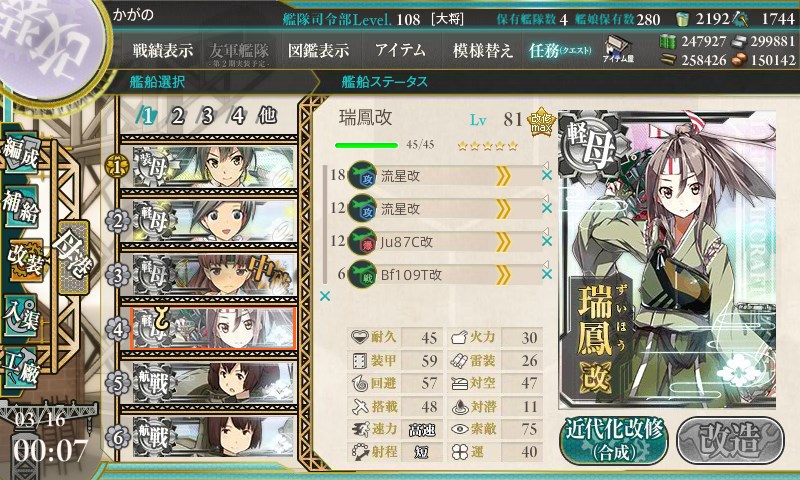Image resolution: width=800 pixels, height=480 pixels.
Task: Expand the Bf109T改 slot chevron arrows
Action: click(x=503, y=275)
